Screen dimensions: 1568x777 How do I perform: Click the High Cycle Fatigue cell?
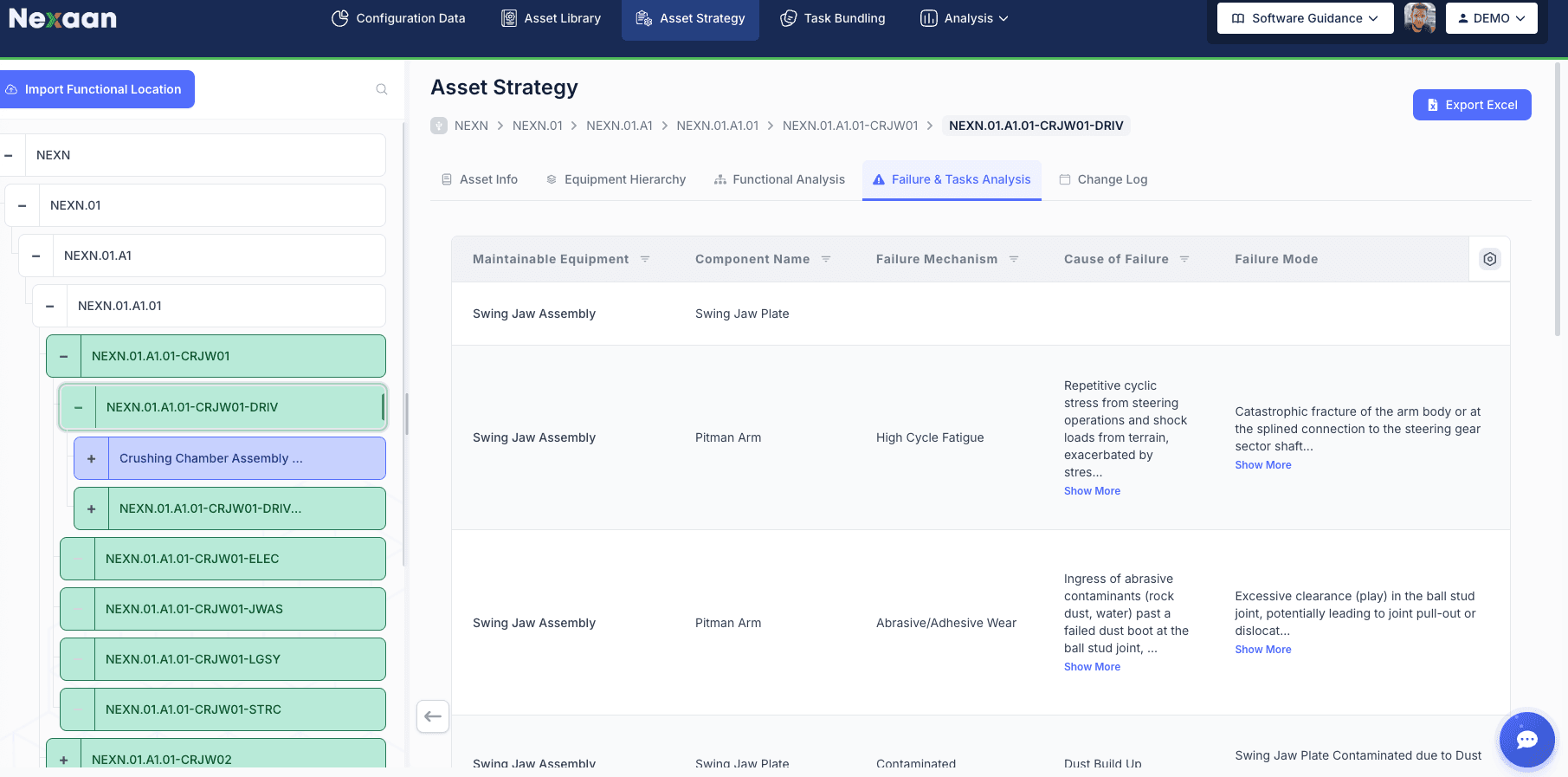930,437
